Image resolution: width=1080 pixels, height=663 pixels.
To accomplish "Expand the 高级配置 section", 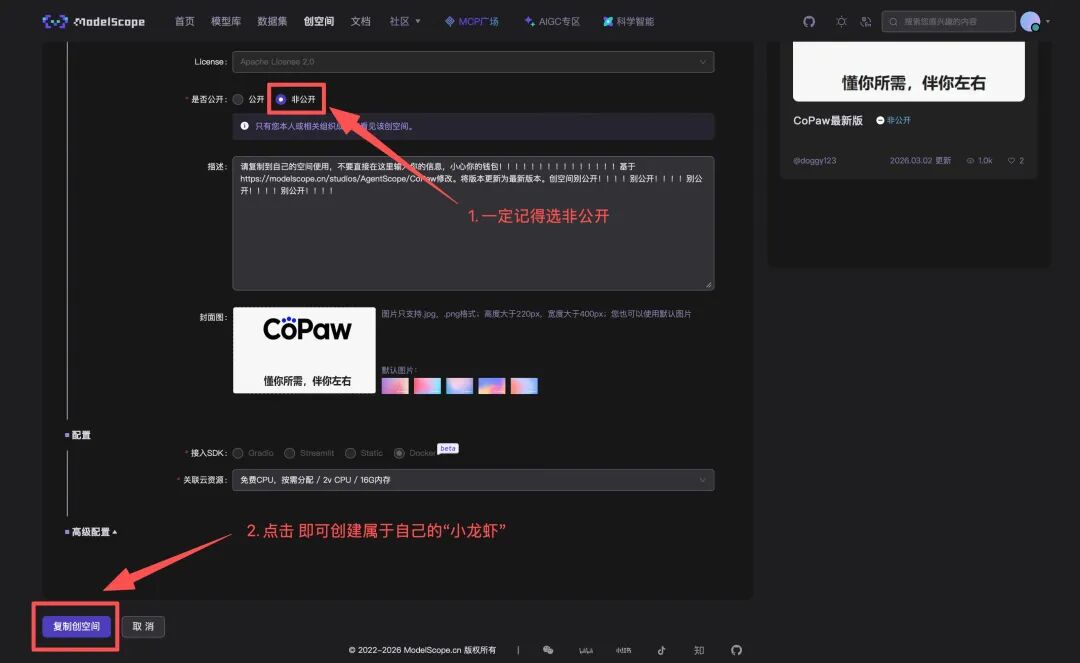I will (x=94, y=532).
